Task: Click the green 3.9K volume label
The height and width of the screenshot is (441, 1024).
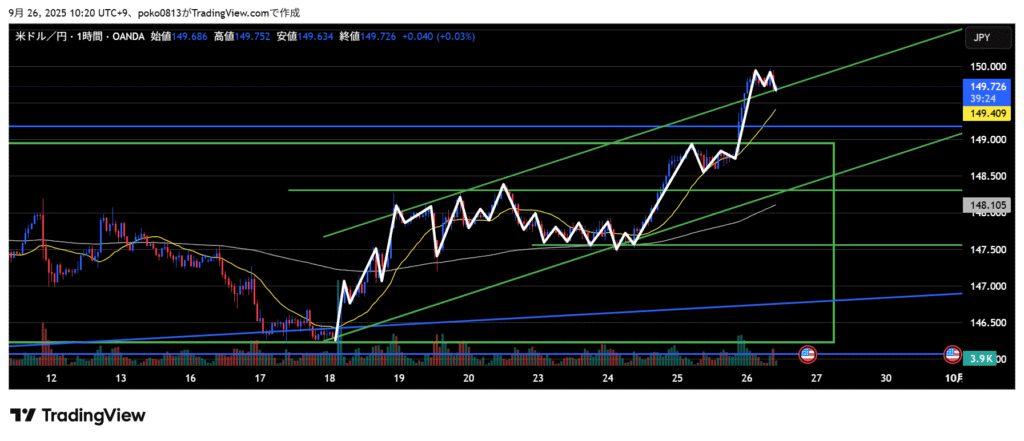Action: pos(981,357)
